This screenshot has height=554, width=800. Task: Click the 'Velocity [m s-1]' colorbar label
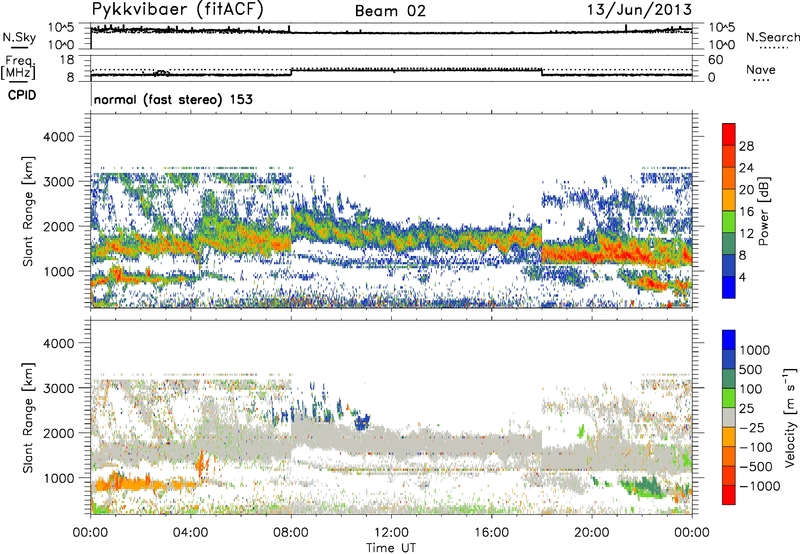[790, 417]
